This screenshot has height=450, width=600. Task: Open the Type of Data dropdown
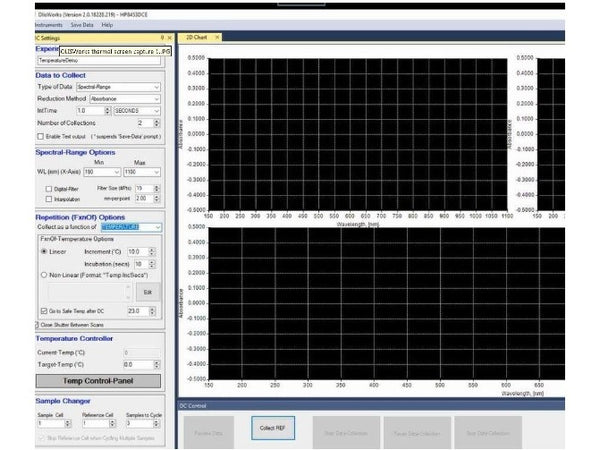click(x=157, y=87)
